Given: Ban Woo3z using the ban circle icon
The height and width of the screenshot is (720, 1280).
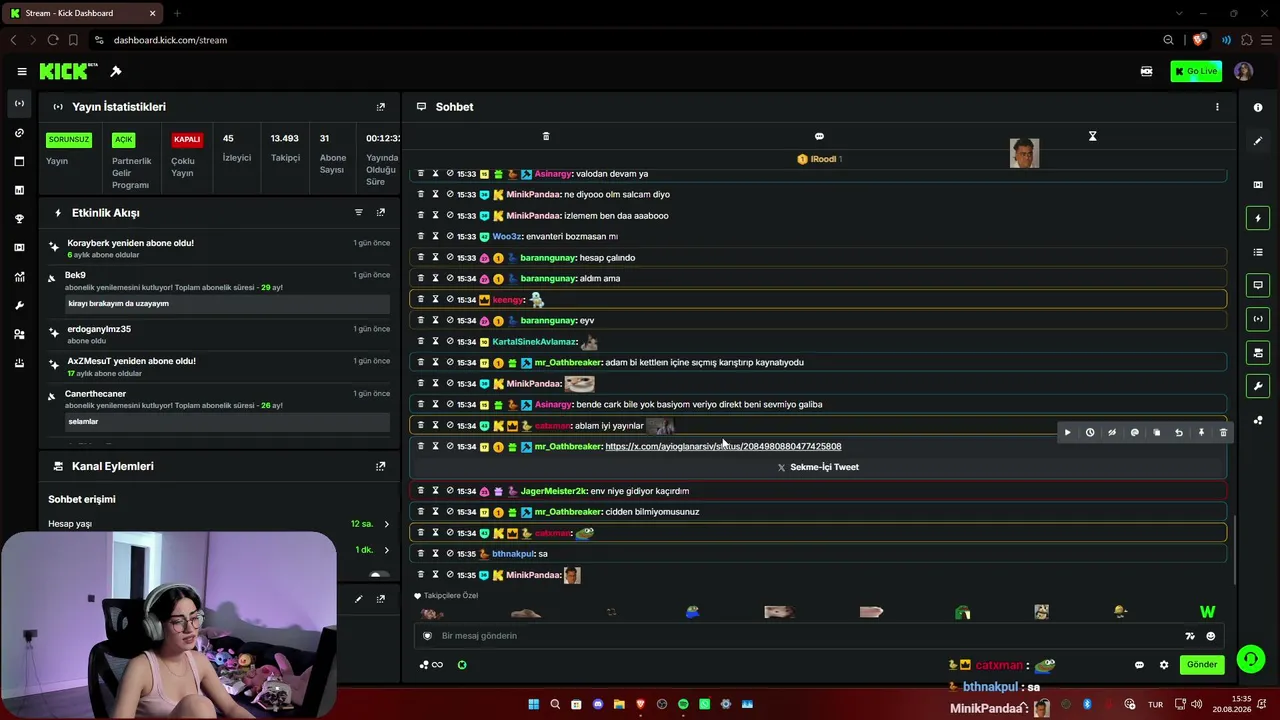Looking at the screenshot, I should pos(450,236).
